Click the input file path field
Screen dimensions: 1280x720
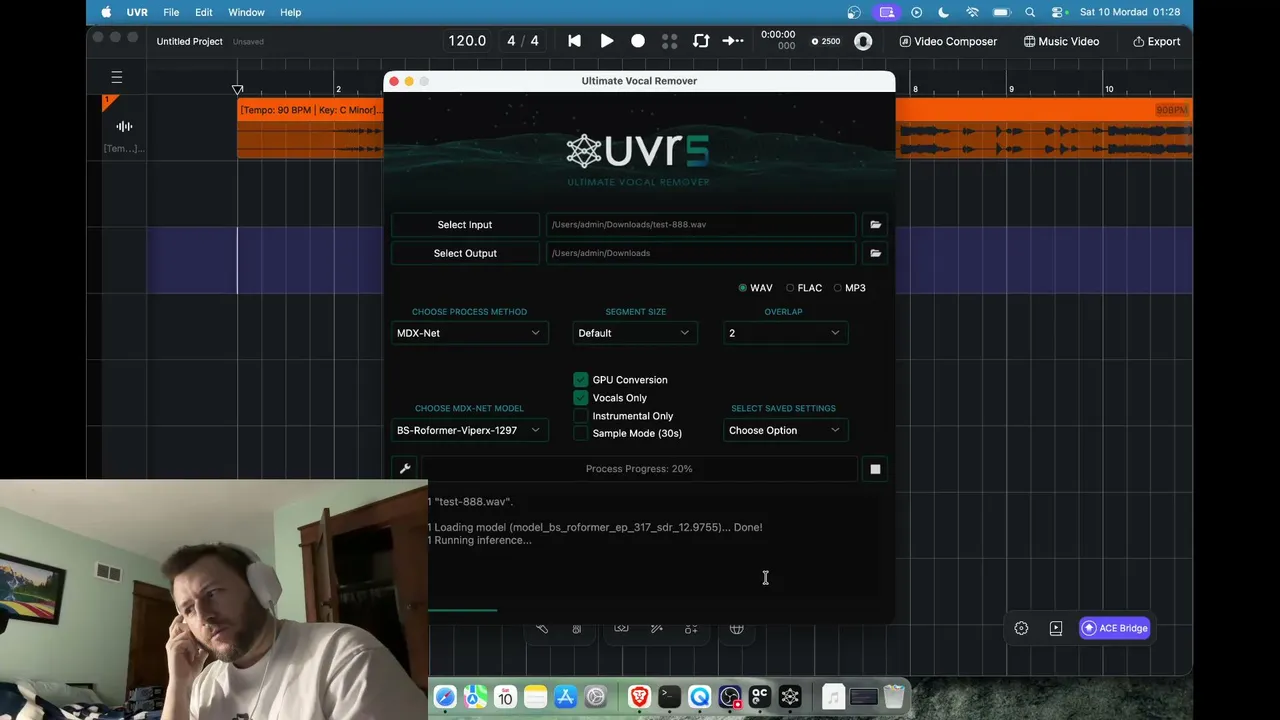tap(701, 225)
